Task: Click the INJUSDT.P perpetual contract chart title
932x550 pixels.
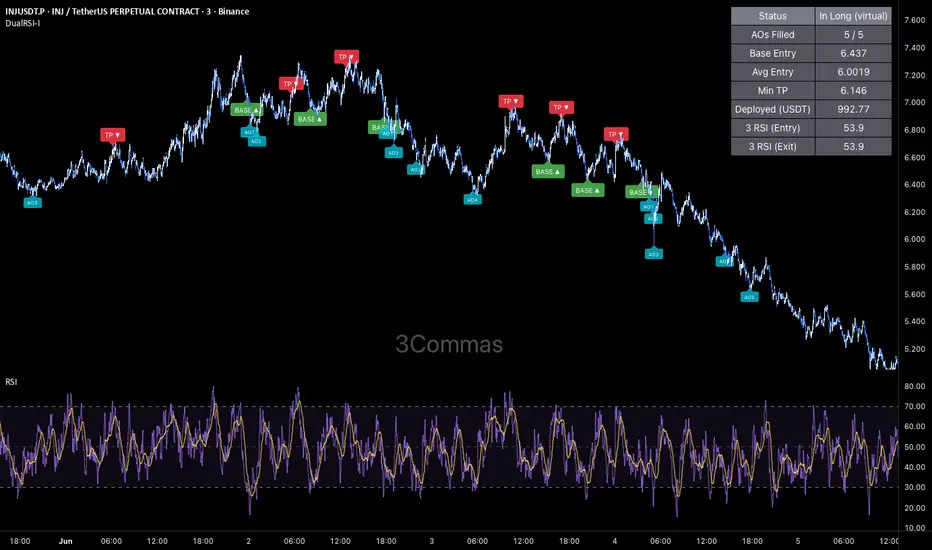Action: click(x=127, y=11)
